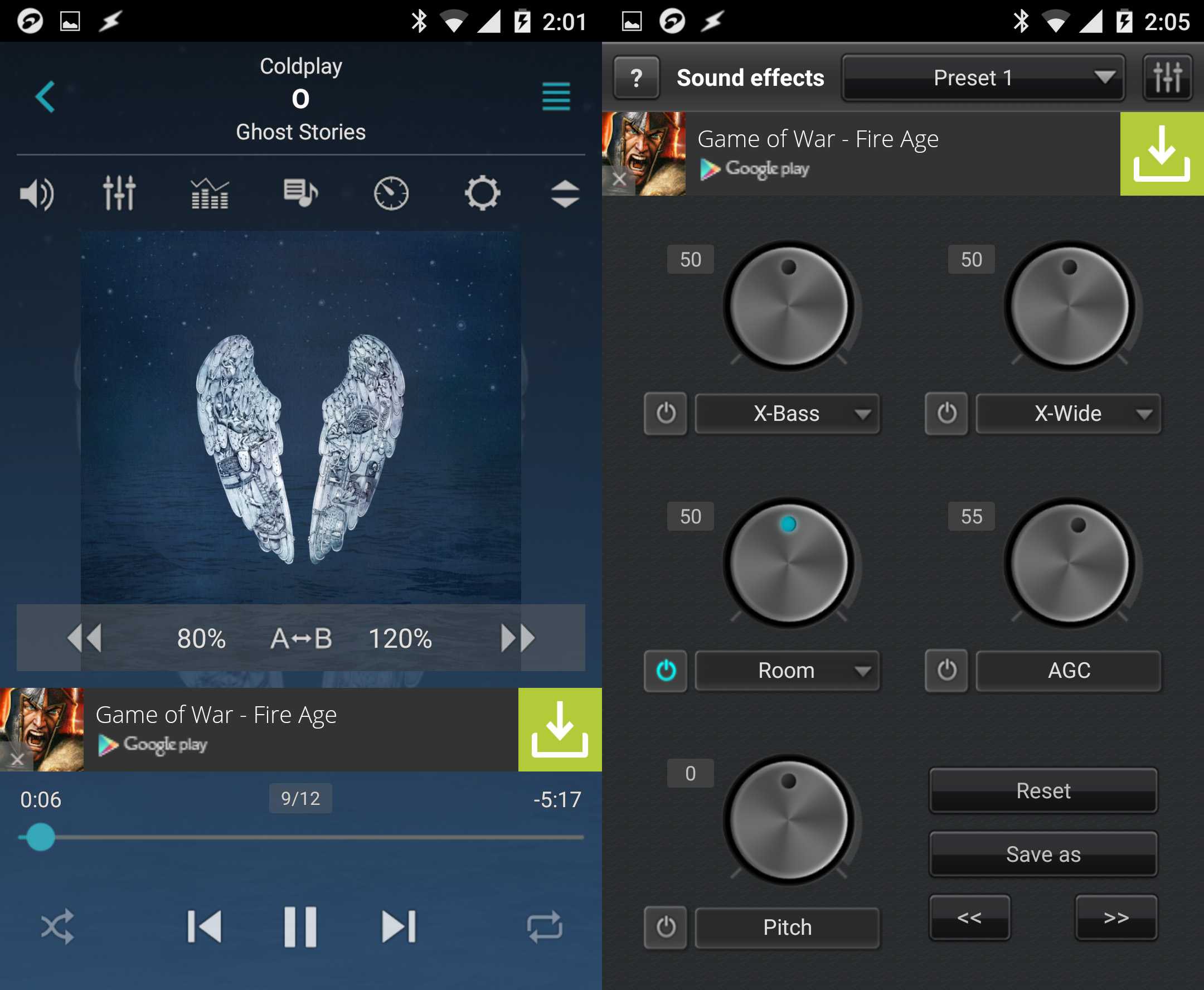
Task: Click the A→B loop repeat icon
Action: 300,638
